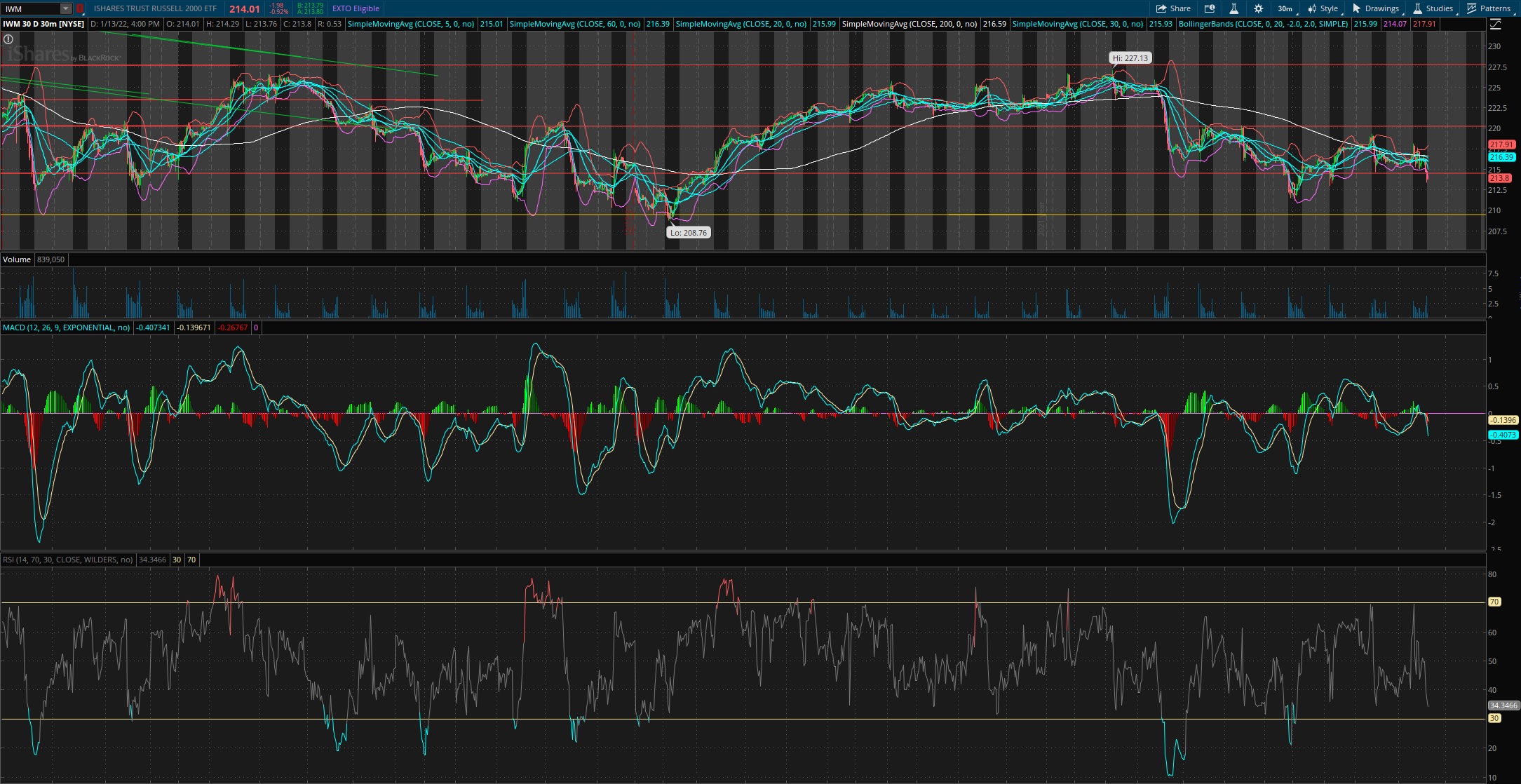Click the 216.59 SMA 200 value
The width and height of the screenshot is (1521, 784).
pyautogui.click(x=994, y=24)
